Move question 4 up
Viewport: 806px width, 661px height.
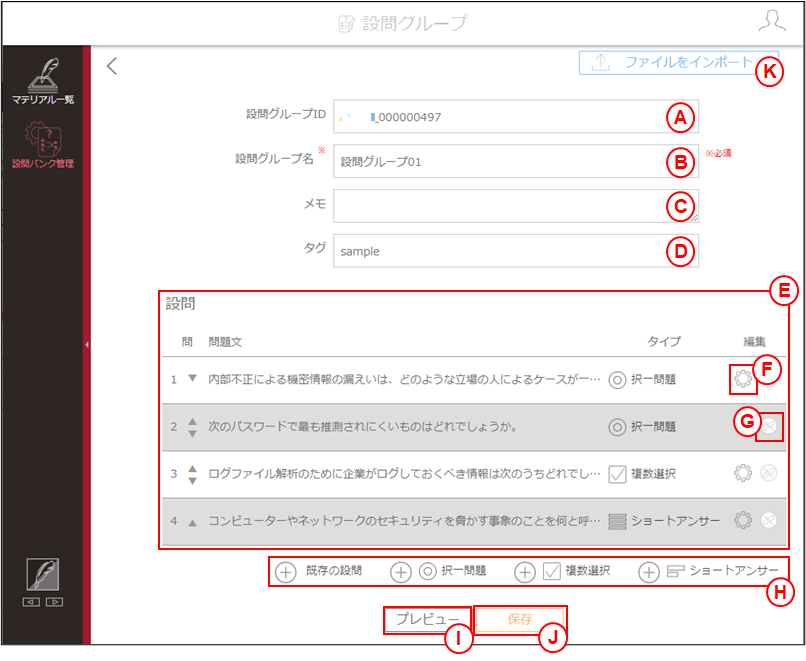pyautogui.click(x=193, y=523)
